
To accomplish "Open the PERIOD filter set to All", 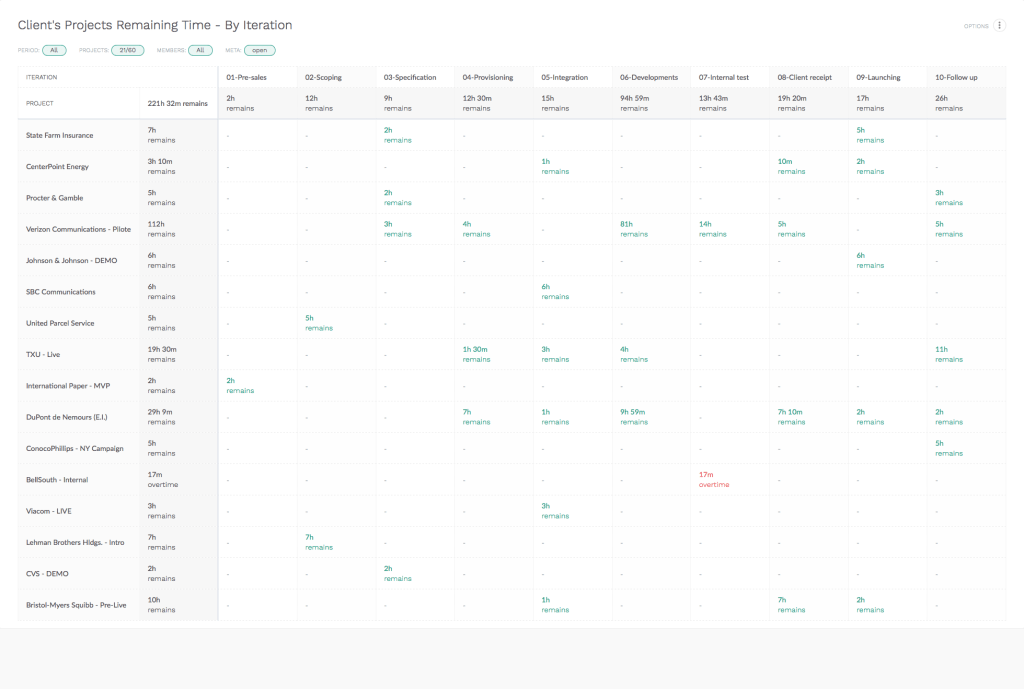I will click(55, 49).
